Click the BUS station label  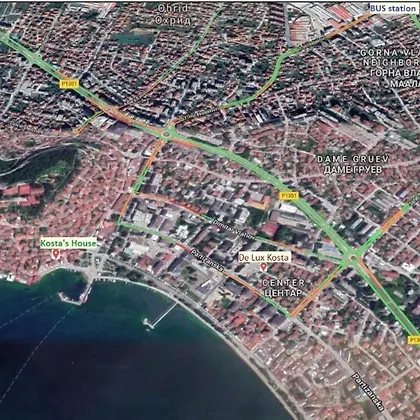393,8
